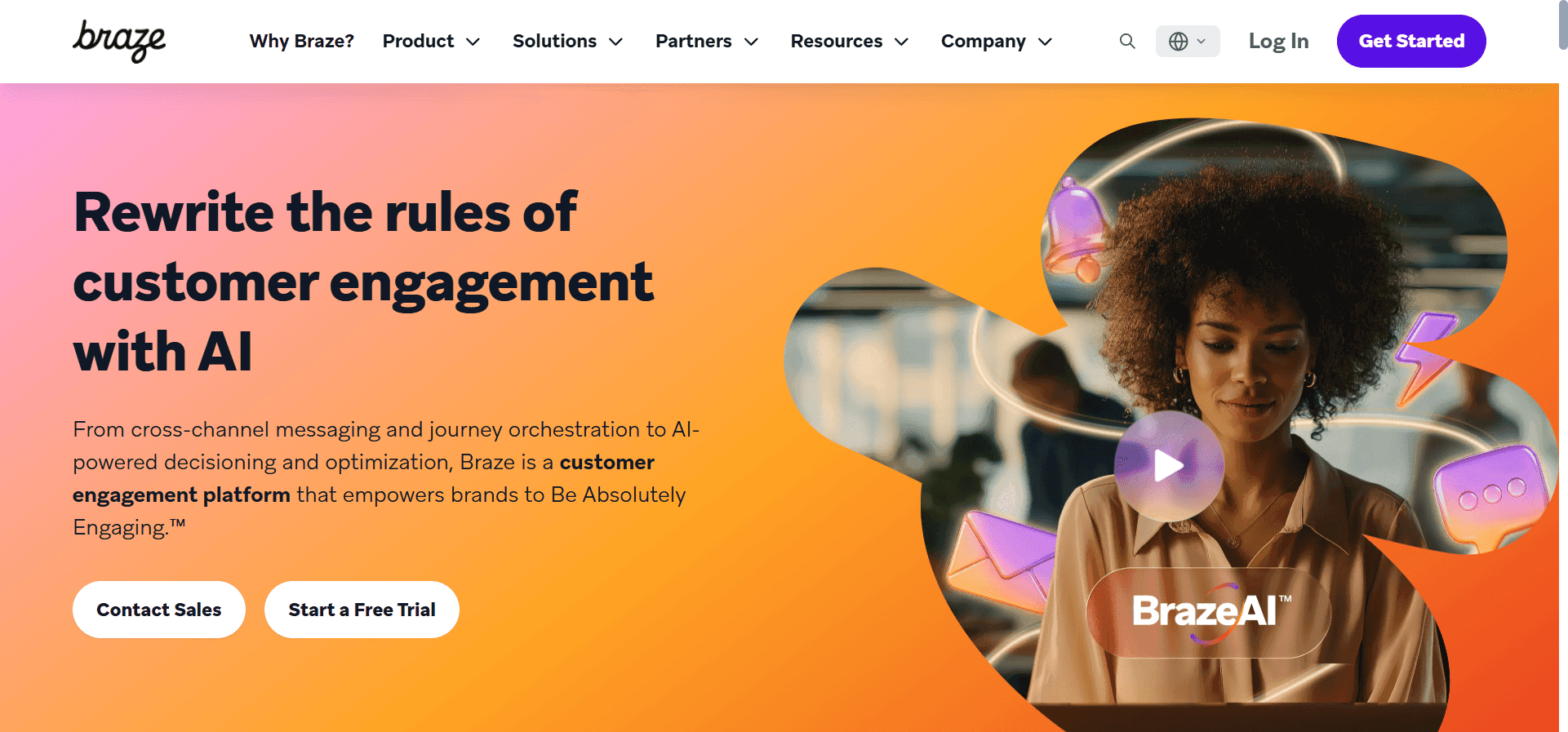Click Start a Free Trial button
Viewport: 1568px width, 732px height.
(x=362, y=610)
